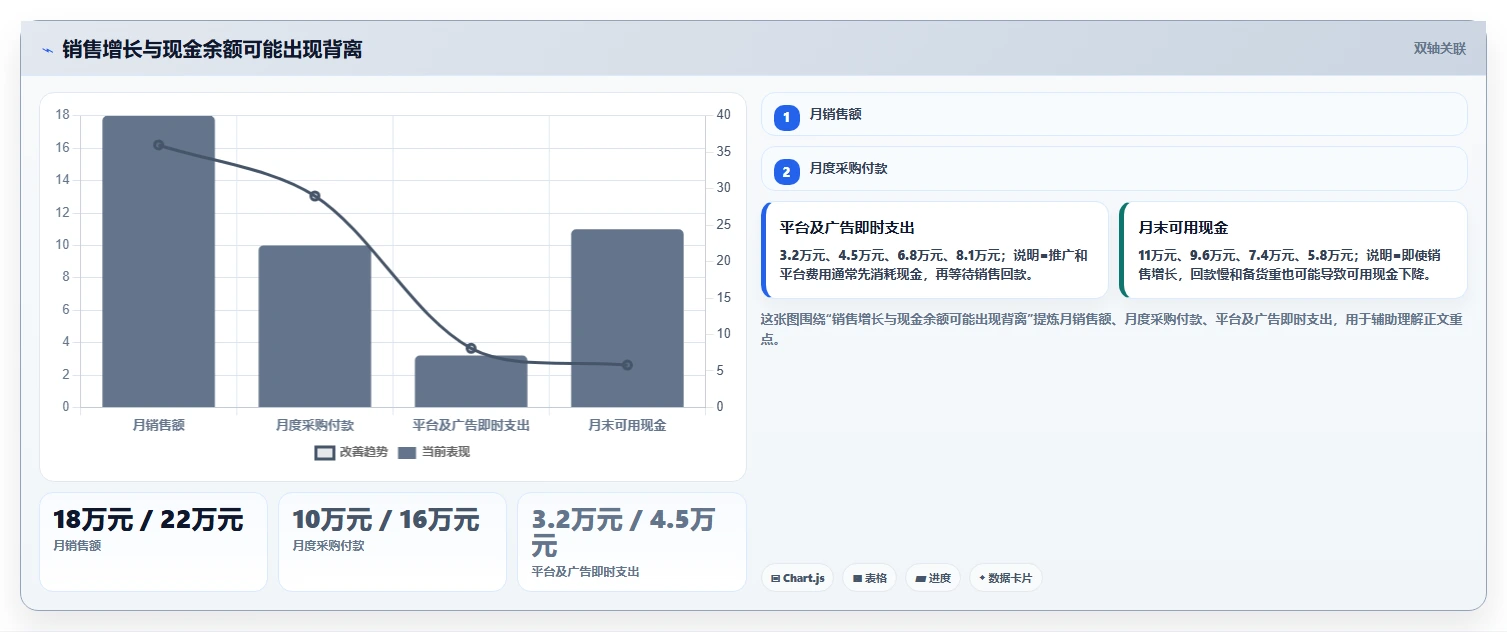Click the 数据卡片 tag text
1507x632 pixels.
1010,579
